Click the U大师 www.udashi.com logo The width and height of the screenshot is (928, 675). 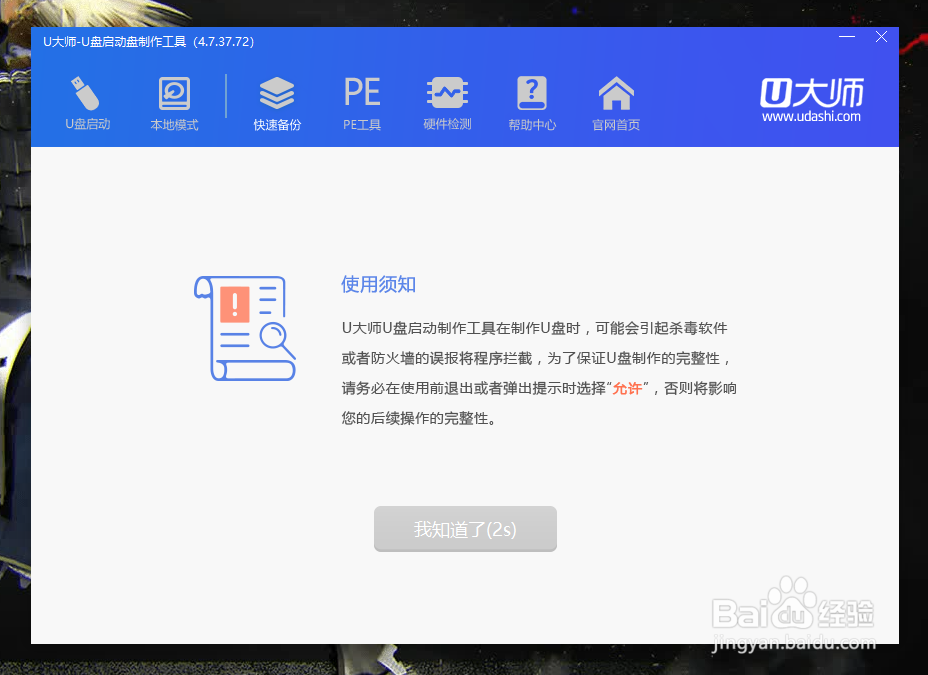point(811,99)
